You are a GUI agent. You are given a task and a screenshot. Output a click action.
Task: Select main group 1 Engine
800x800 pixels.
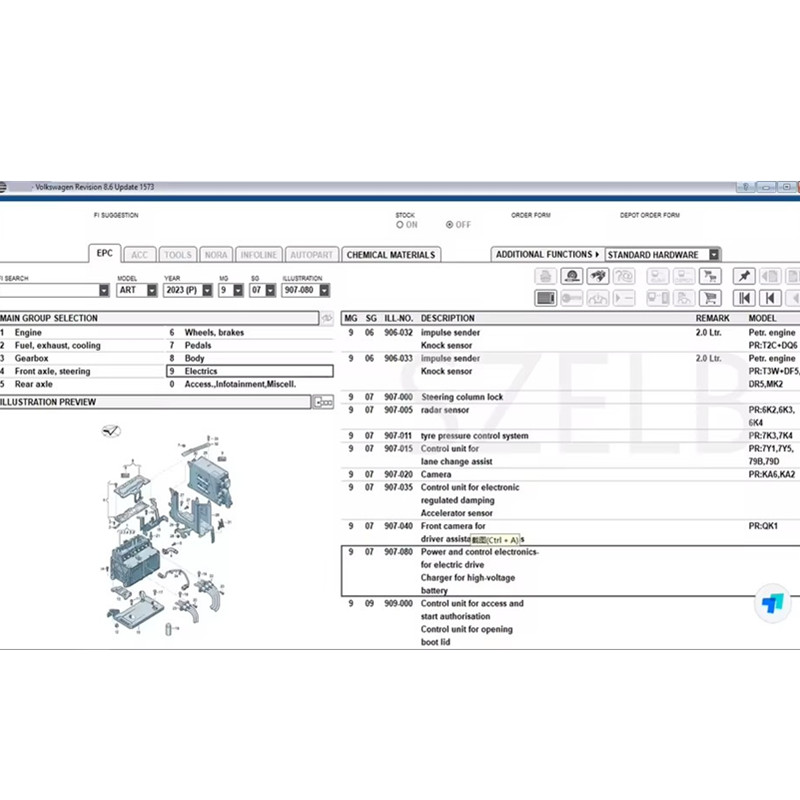pyautogui.click(x=82, y=332)
